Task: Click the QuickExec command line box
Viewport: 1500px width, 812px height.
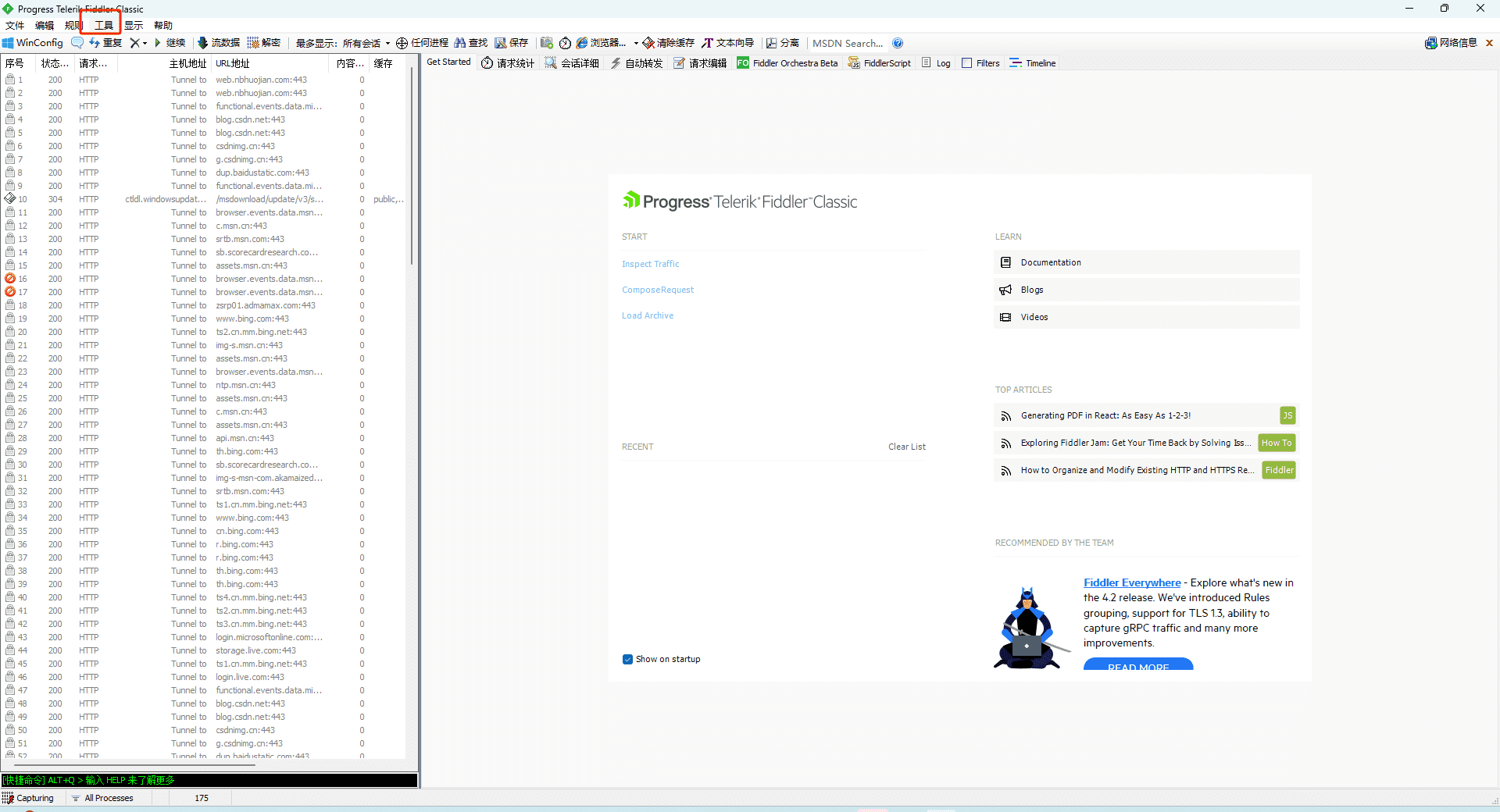Action: click(209, 780)
